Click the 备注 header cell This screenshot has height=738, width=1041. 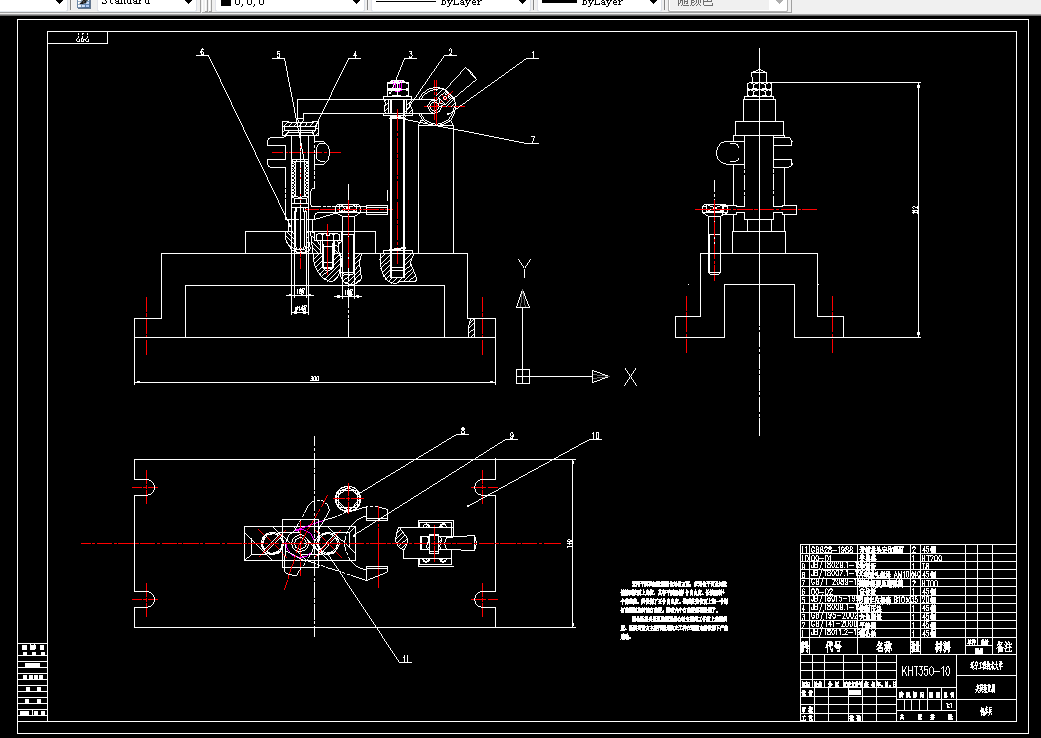pyautogui.click(x=1004, y=646)
